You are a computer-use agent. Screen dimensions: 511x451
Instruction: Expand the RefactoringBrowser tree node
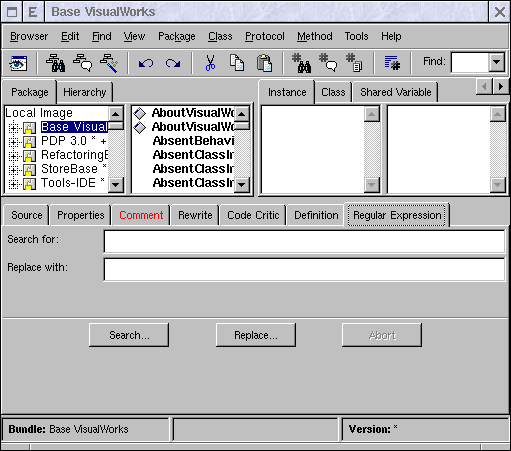click(x=13, y=156)
